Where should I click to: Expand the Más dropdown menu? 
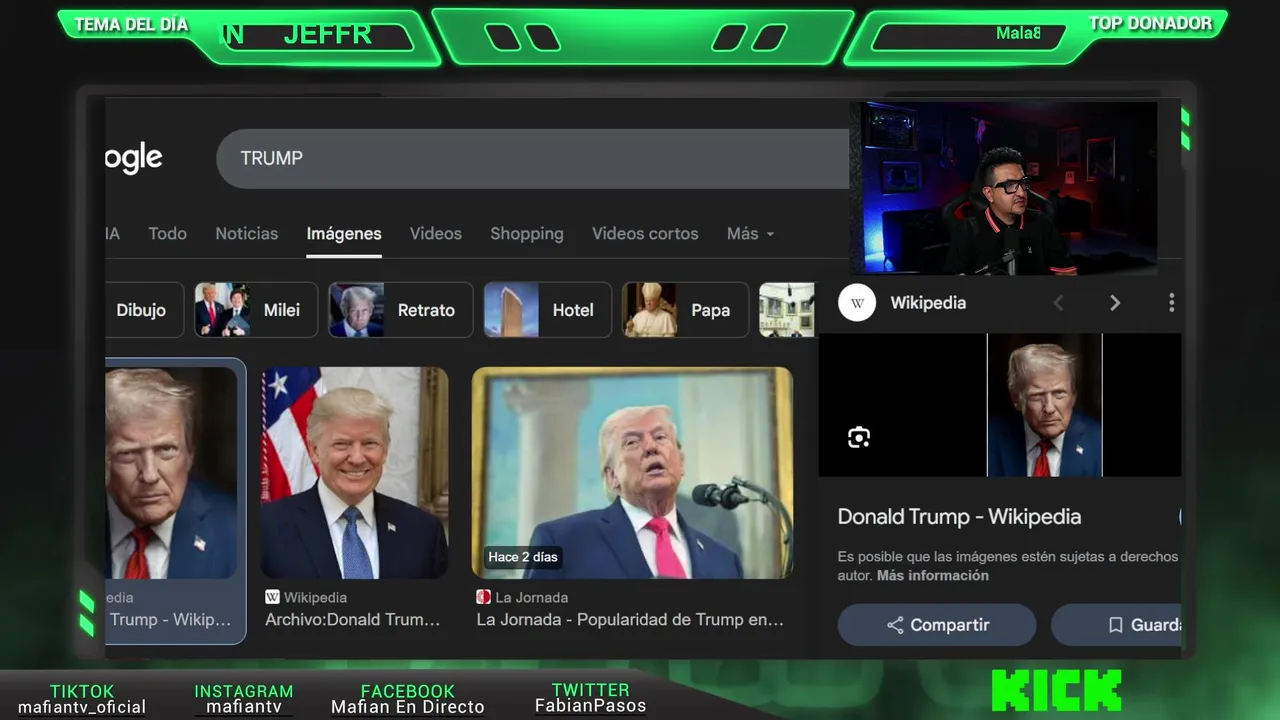pyautogui.click(x=750, y=233)
